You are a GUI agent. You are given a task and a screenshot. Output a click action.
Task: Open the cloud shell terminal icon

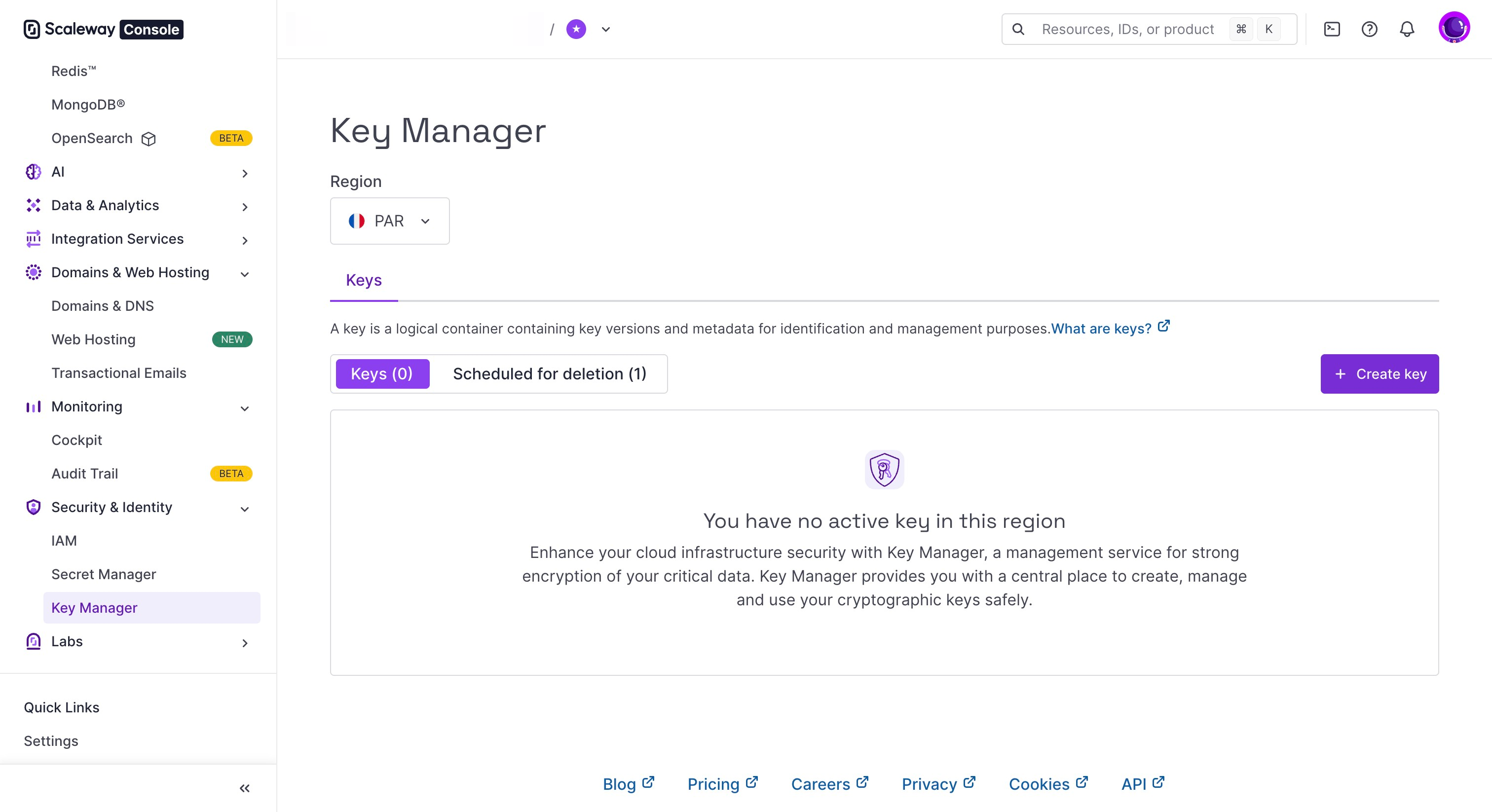coord(1332,29)
